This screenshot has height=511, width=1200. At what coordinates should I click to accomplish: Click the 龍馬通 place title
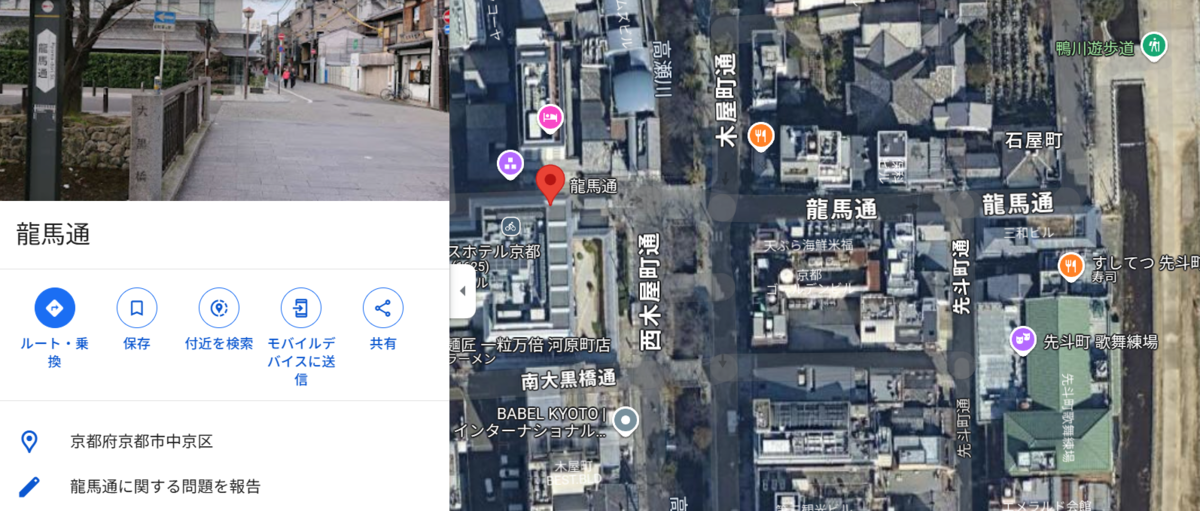coord(53,235)
